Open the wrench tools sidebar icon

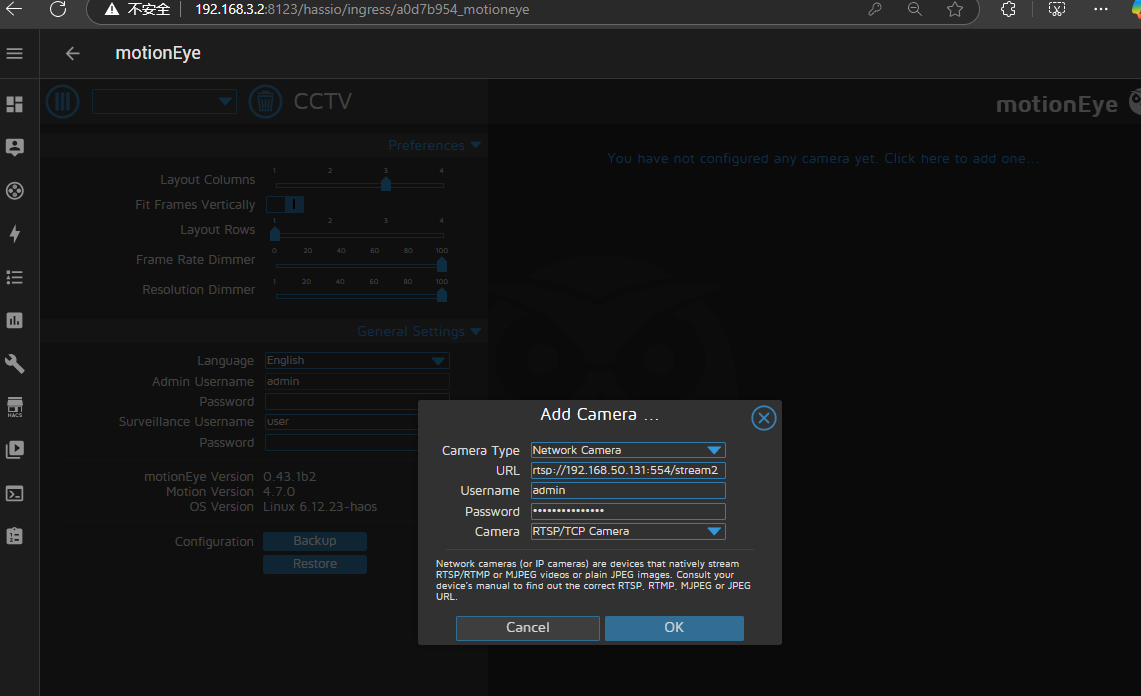[14, 363]
